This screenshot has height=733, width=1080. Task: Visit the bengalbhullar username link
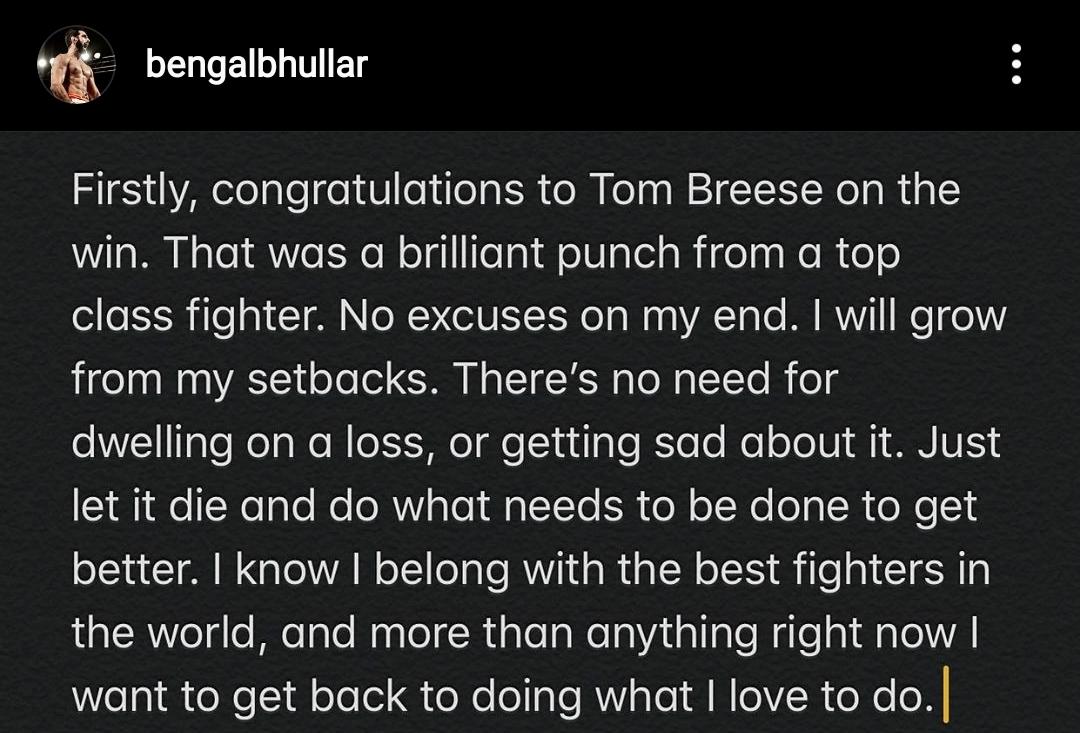256,65
